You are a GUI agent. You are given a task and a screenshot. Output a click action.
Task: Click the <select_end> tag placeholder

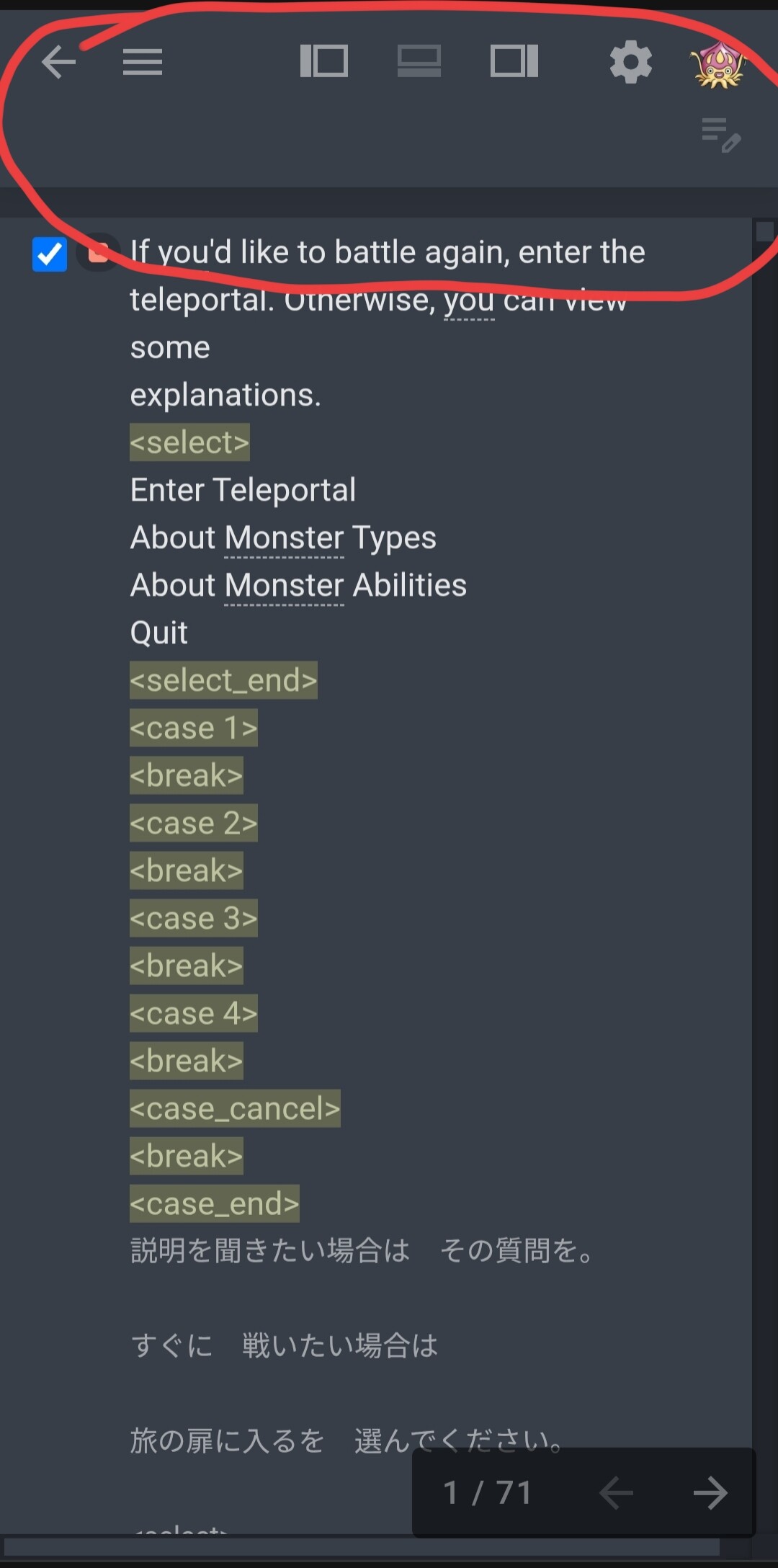[x=223, y=680]
